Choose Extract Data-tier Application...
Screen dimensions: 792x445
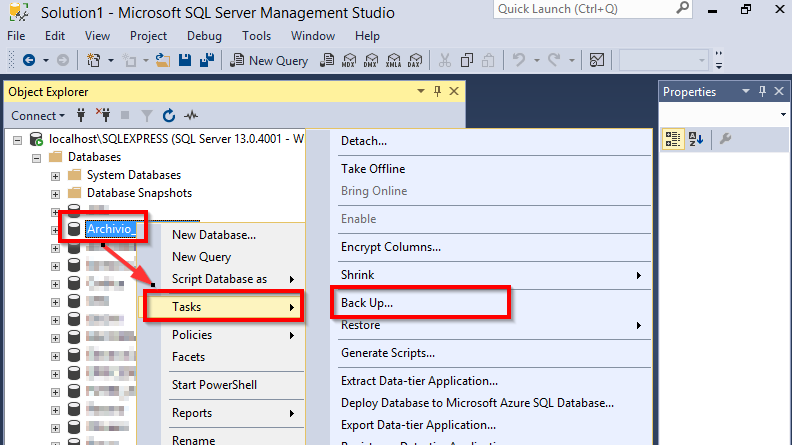(419, 381)
